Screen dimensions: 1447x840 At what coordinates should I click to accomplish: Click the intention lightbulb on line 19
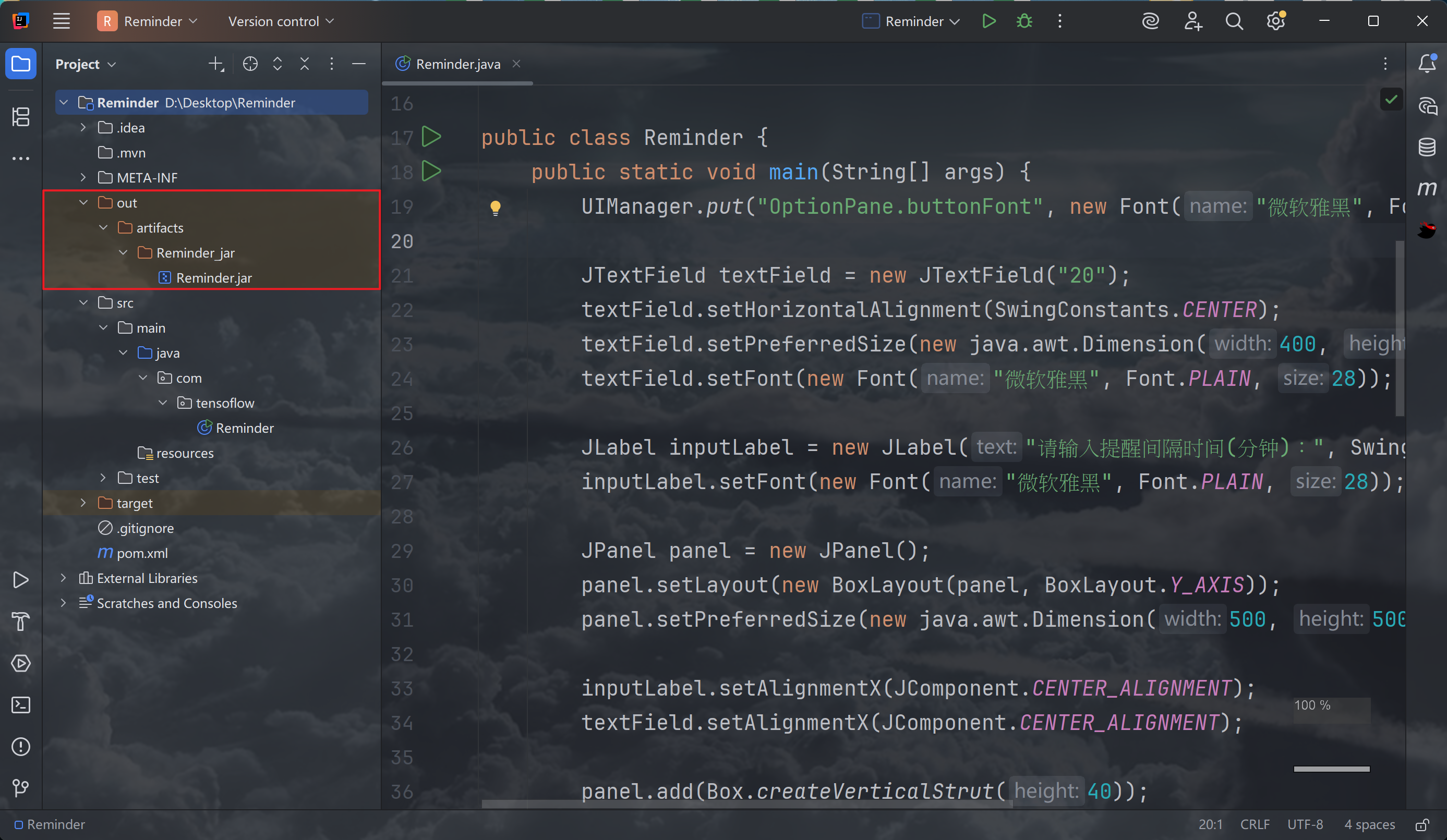click(495, 208)
